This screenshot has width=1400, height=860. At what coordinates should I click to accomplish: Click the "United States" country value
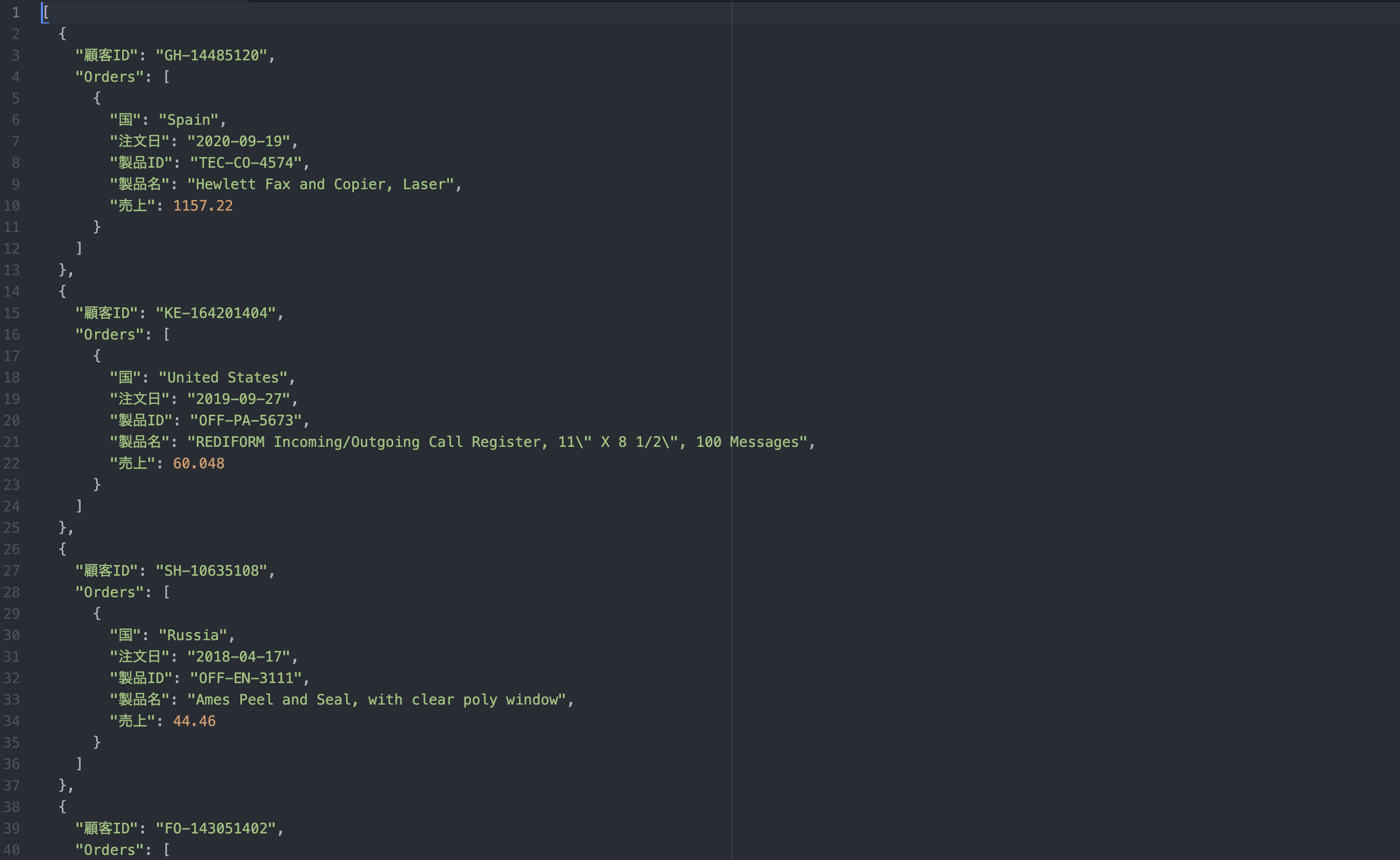tap(223, 378)
